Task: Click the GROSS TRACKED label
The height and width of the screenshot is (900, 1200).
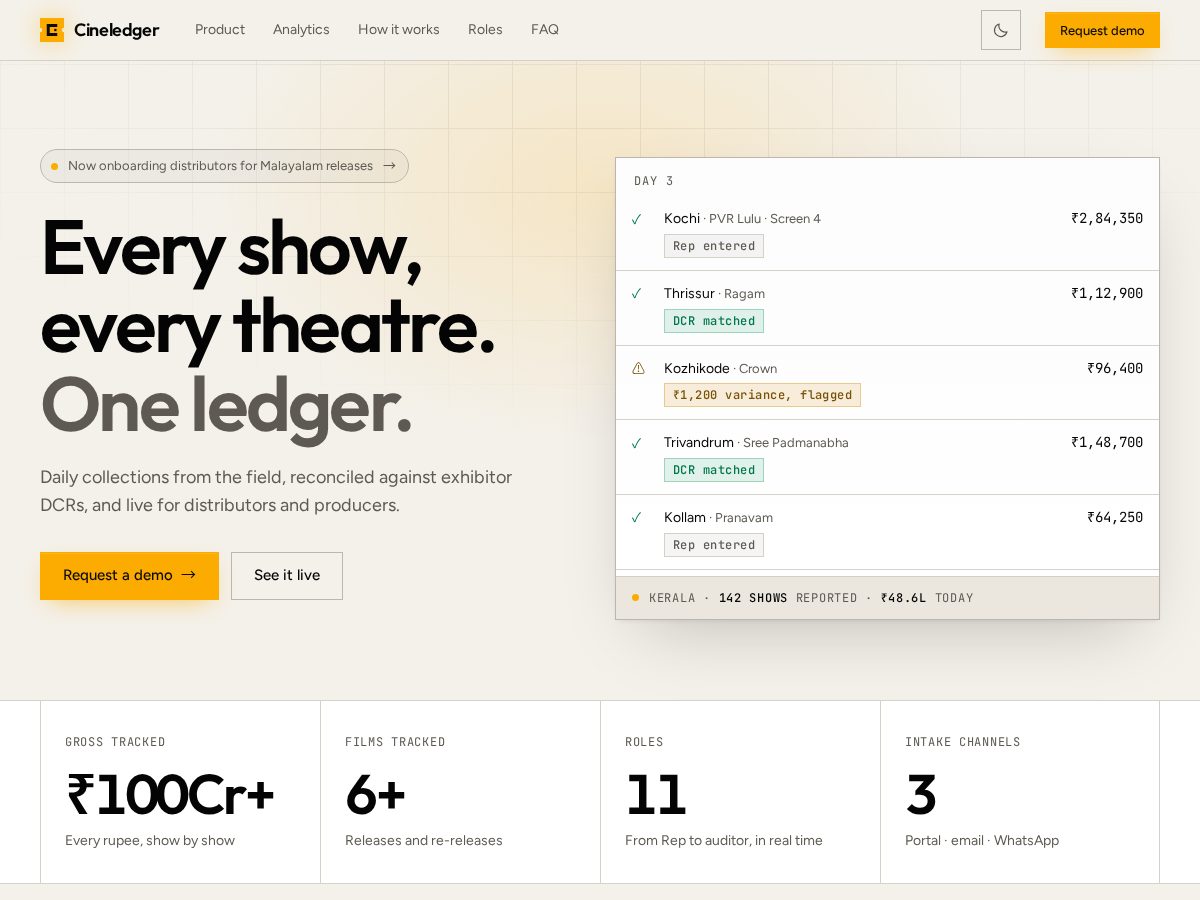Action: click(x=115, y=742)
